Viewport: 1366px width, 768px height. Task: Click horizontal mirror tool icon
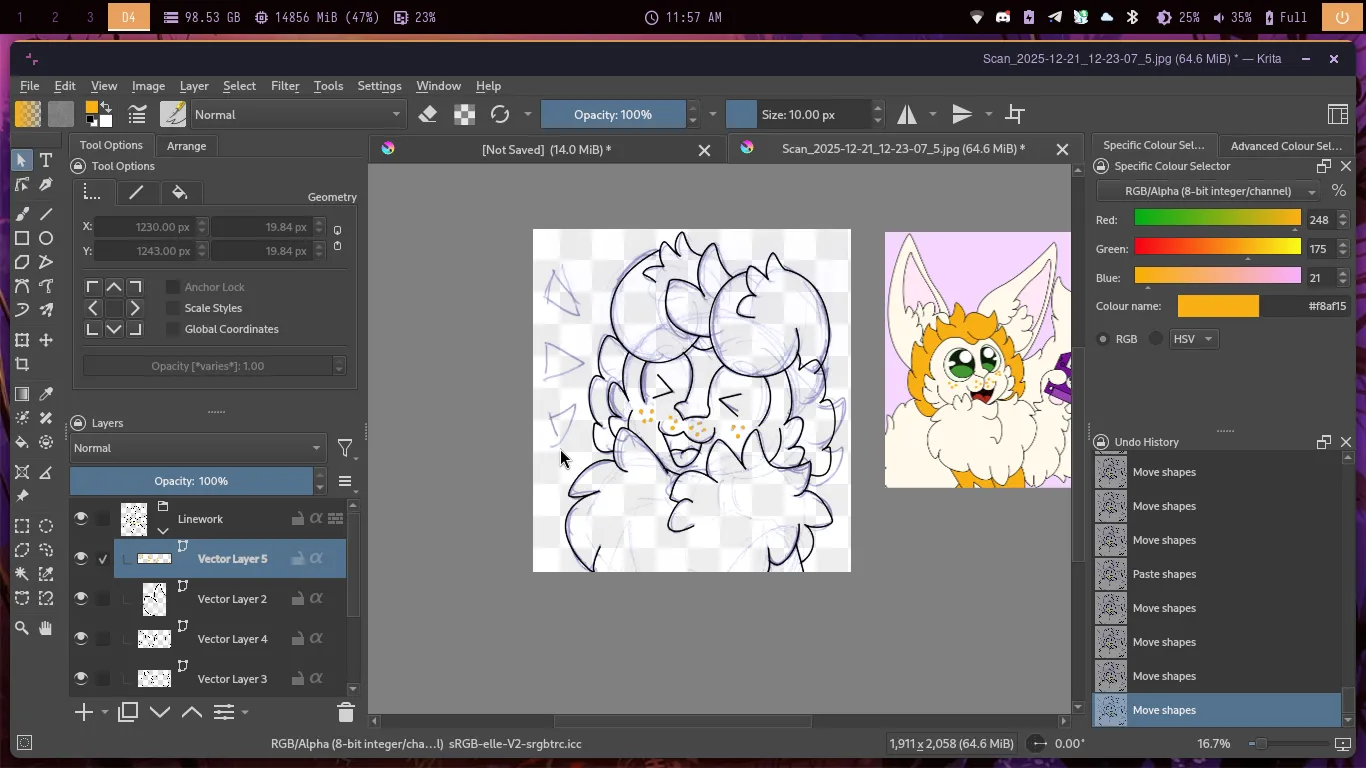(907, 115)
